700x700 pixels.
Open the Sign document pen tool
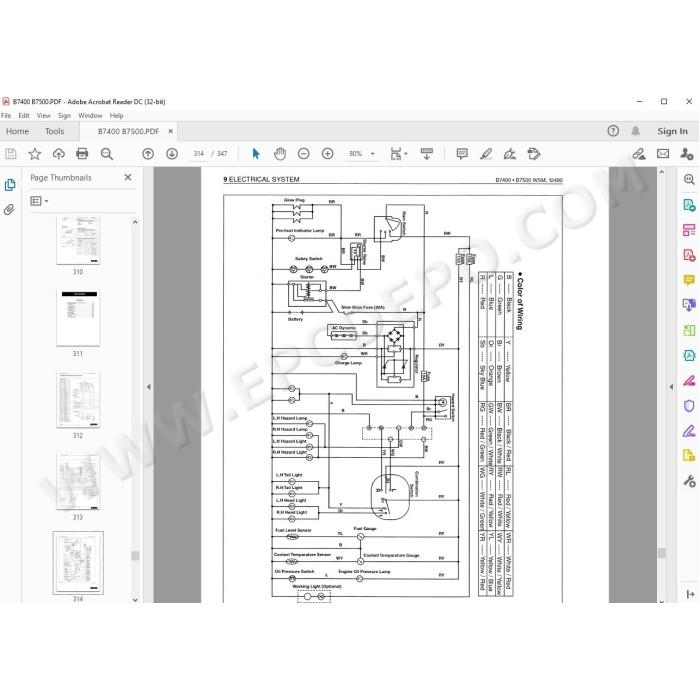tap(510, 154)
